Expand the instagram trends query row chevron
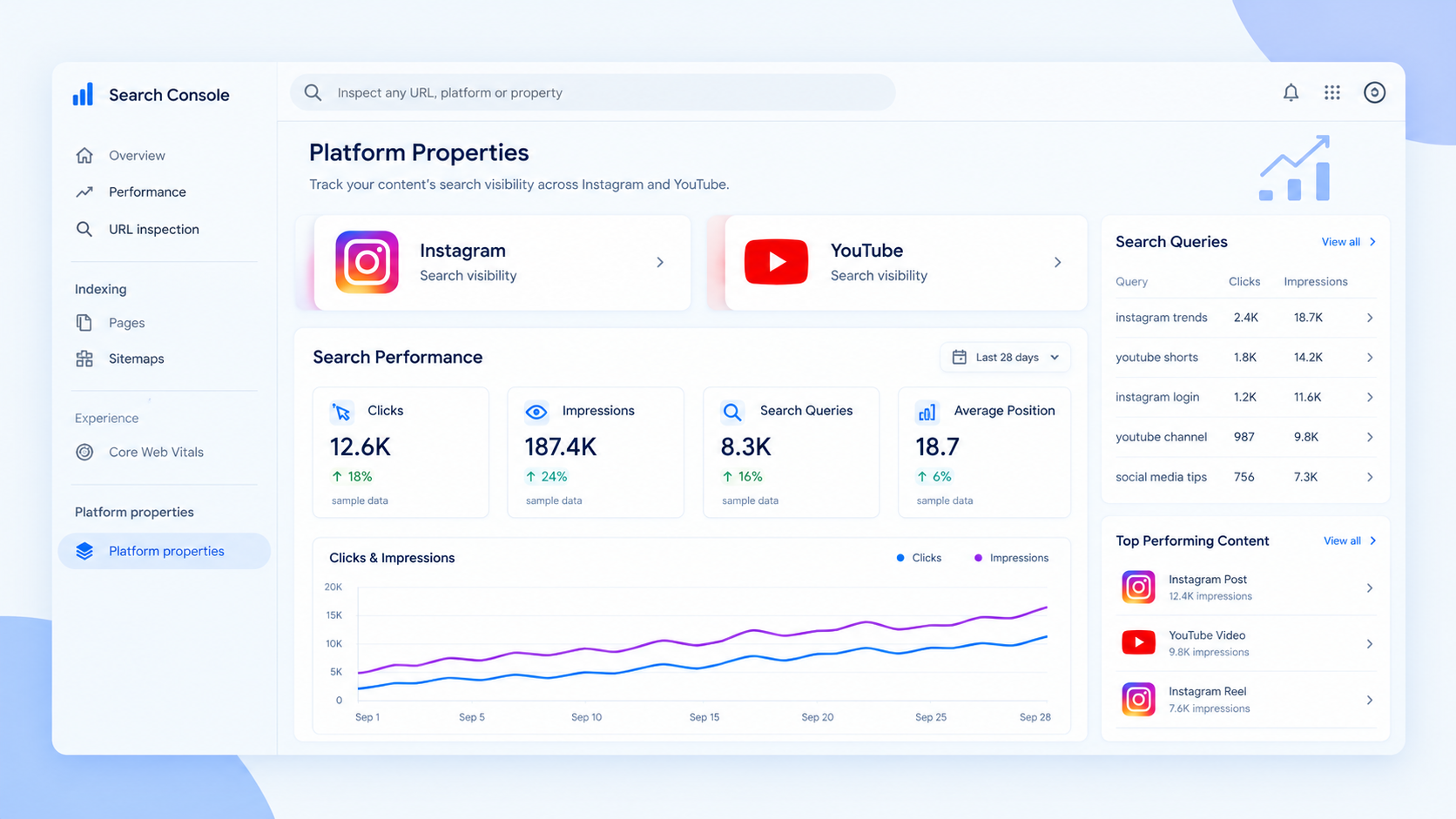Screen dimensions: 1456x819 click(x=1370, y=318)
